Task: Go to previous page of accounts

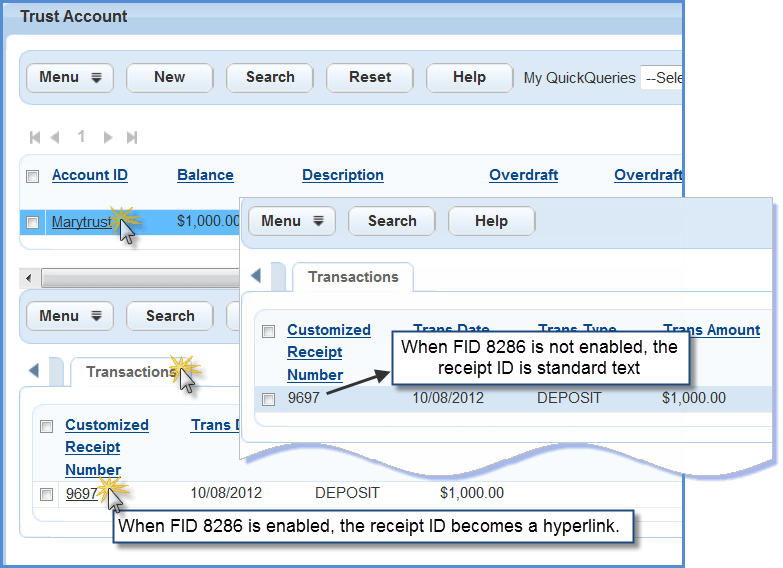Action: pyautogui.click(x=55, y=137)
